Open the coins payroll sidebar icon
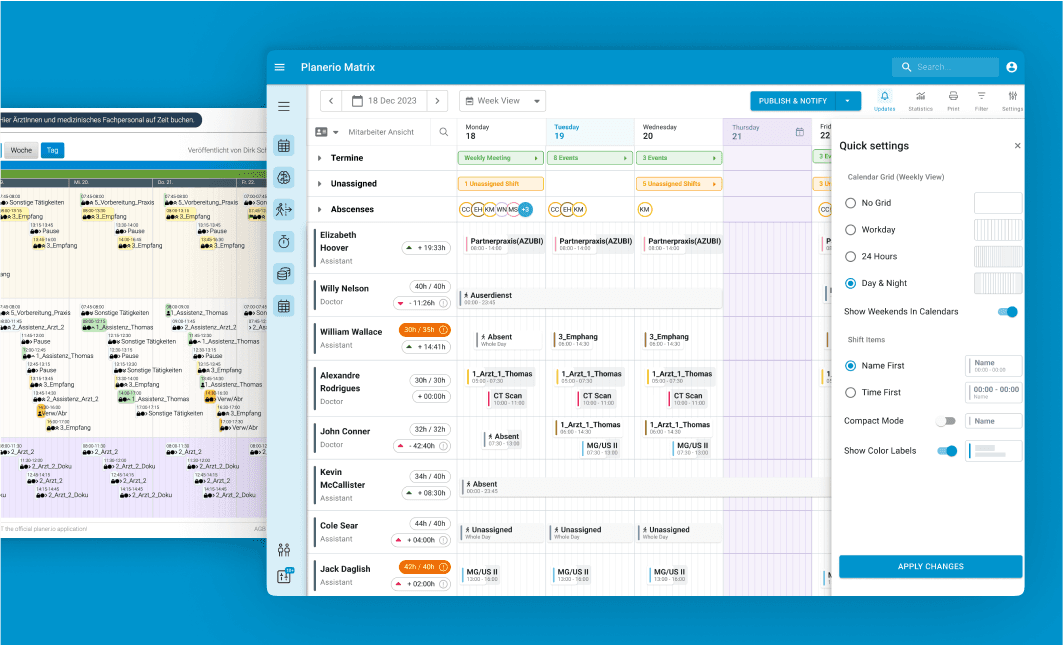 tap(284, 273)
